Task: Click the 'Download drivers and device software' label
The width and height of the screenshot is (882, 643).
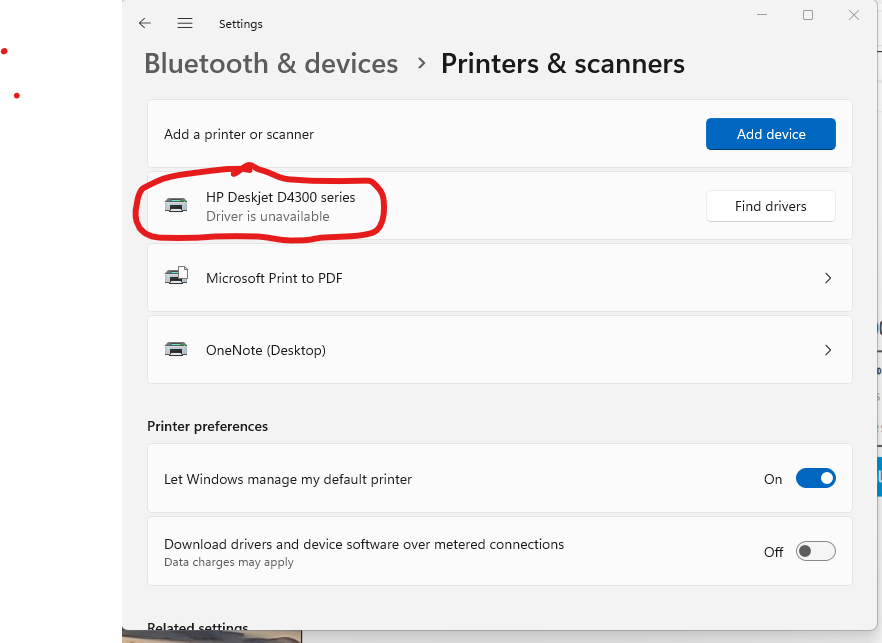Action: [364, 544]
